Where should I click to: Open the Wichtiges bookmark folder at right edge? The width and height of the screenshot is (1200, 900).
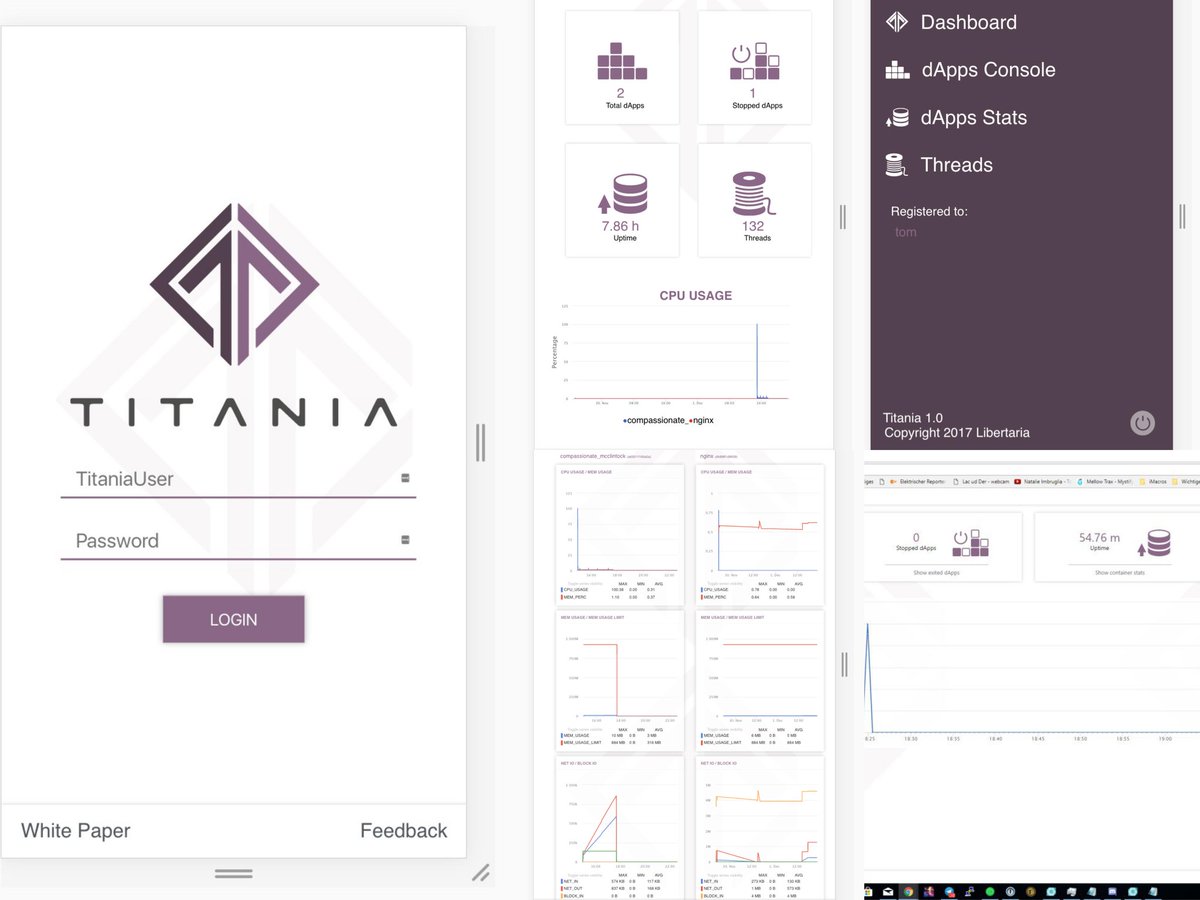coord(1186,481)
